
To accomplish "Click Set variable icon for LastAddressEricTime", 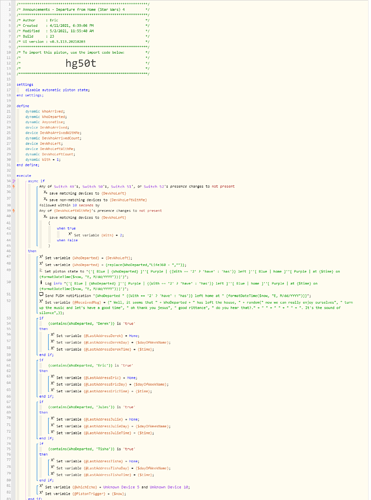I will (53, 391).
